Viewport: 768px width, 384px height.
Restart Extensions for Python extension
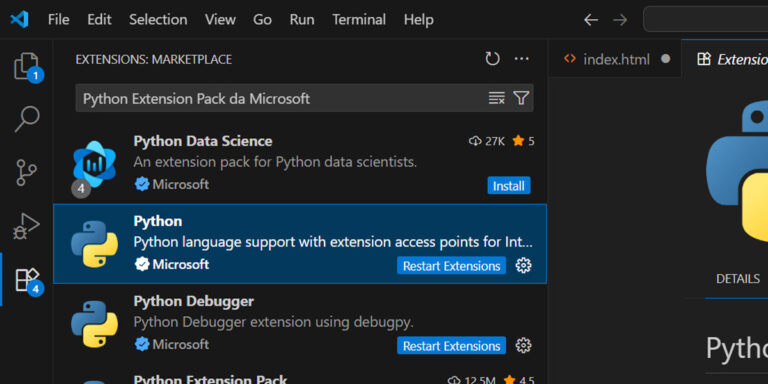click(451, 265)
